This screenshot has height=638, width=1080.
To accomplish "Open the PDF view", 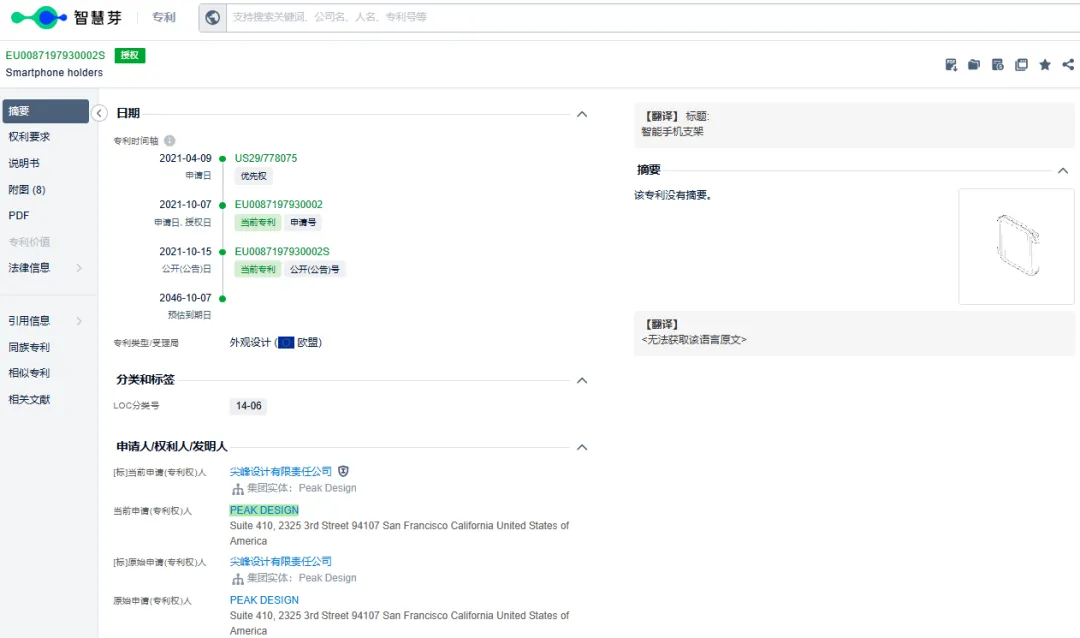I will pyautogui.click(x=19, y=216).
